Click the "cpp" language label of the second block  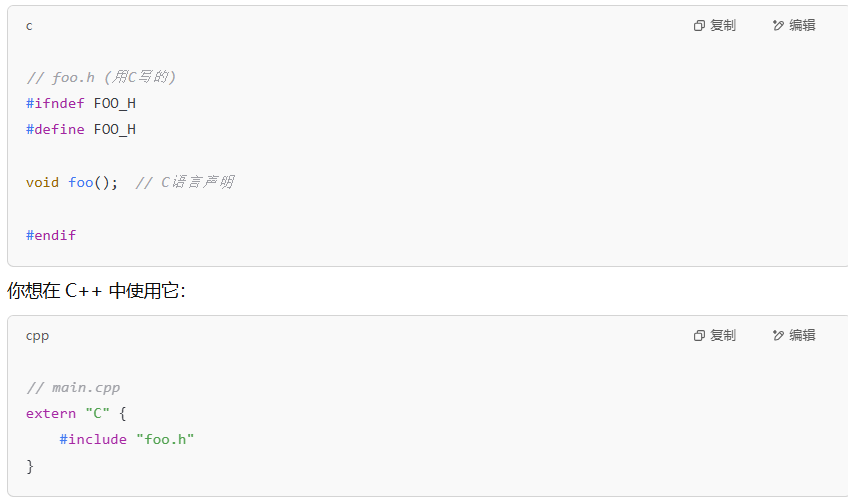pyautogui.click(x=37, y=336)
